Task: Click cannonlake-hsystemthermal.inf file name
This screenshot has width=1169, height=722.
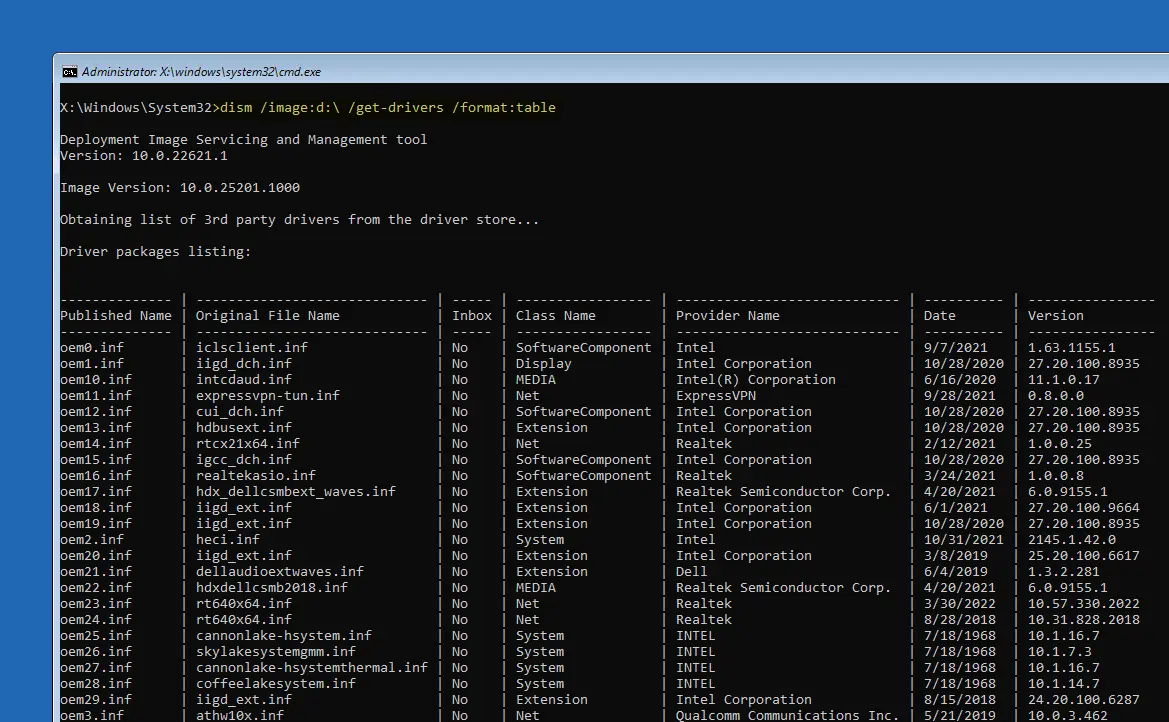Action: (x=312, y=668)
